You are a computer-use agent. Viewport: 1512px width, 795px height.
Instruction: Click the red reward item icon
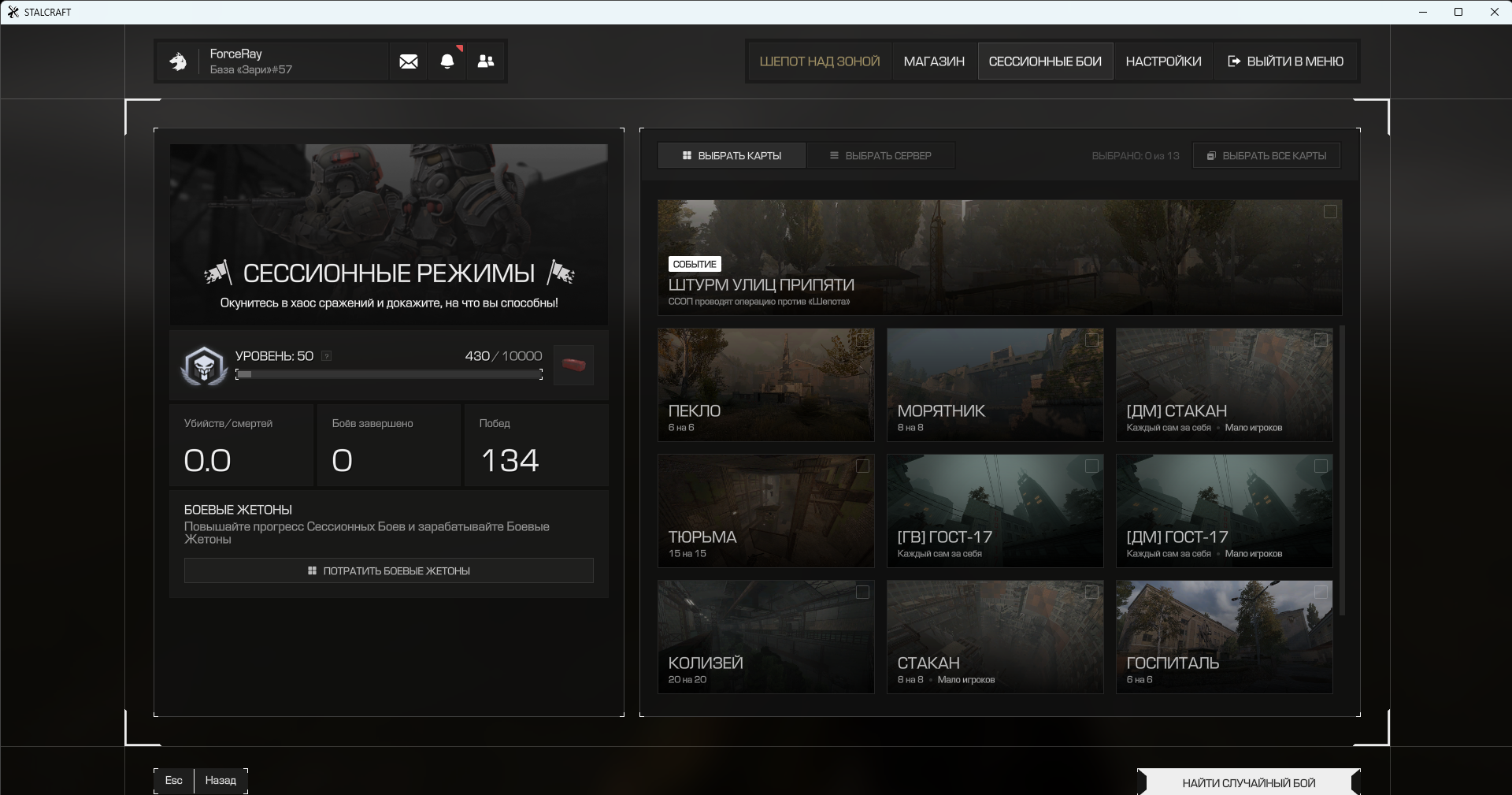[573, 366]
